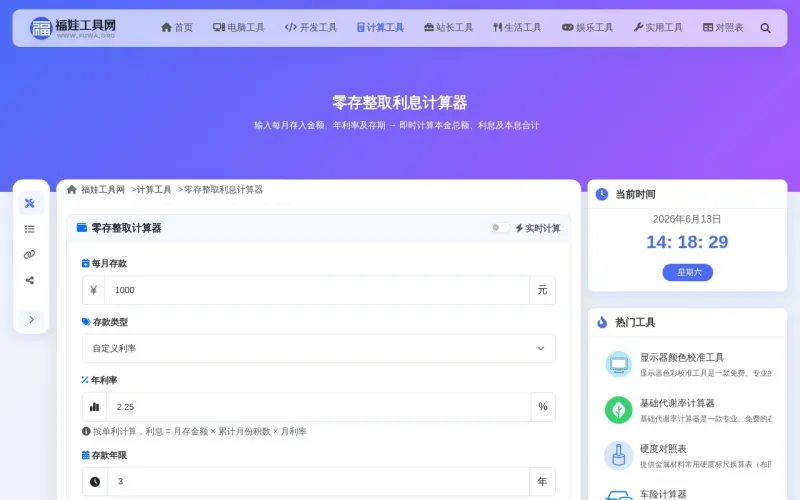This screenshot has width=800, height=500.
Task: Click the clock icon in 存款年限 field
Action: [x=95, y=481]
